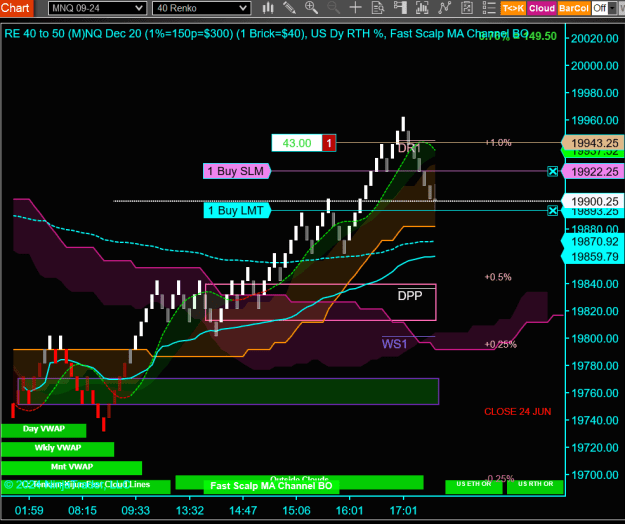Click the Wkly VWAP green label
This screenshot has width=625, height=524.
[57, 448]
